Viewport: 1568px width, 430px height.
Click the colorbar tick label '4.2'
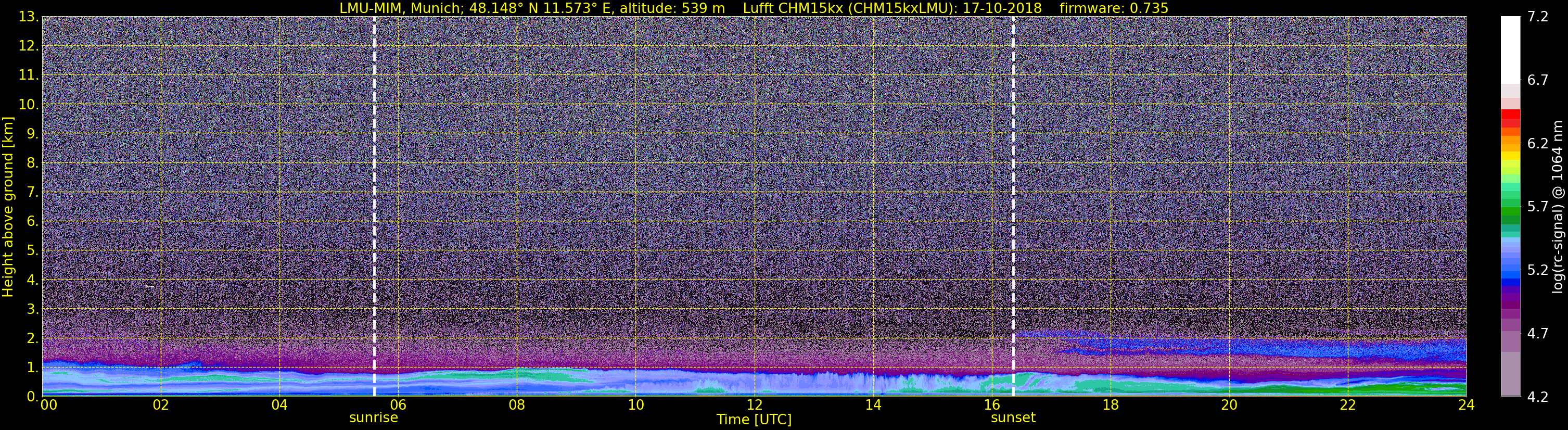point(1538,397)
